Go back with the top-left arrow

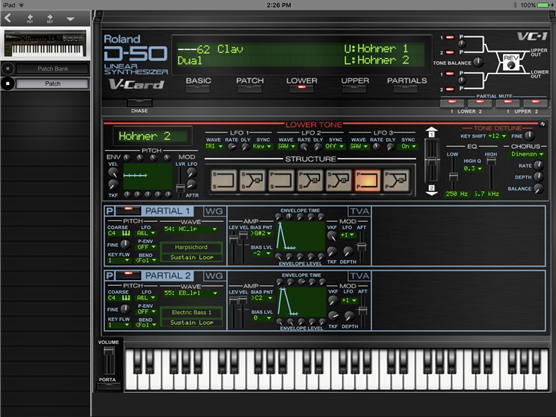point(8,18)
